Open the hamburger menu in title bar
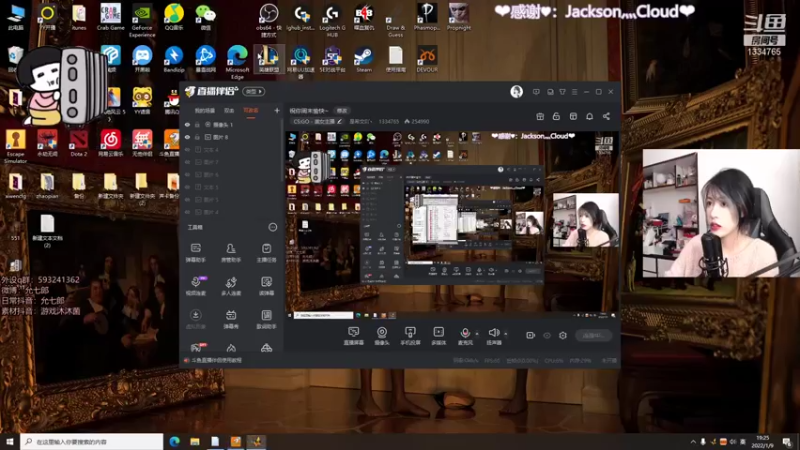Screen dimensions: 800x450 click(x=574, y=92)
